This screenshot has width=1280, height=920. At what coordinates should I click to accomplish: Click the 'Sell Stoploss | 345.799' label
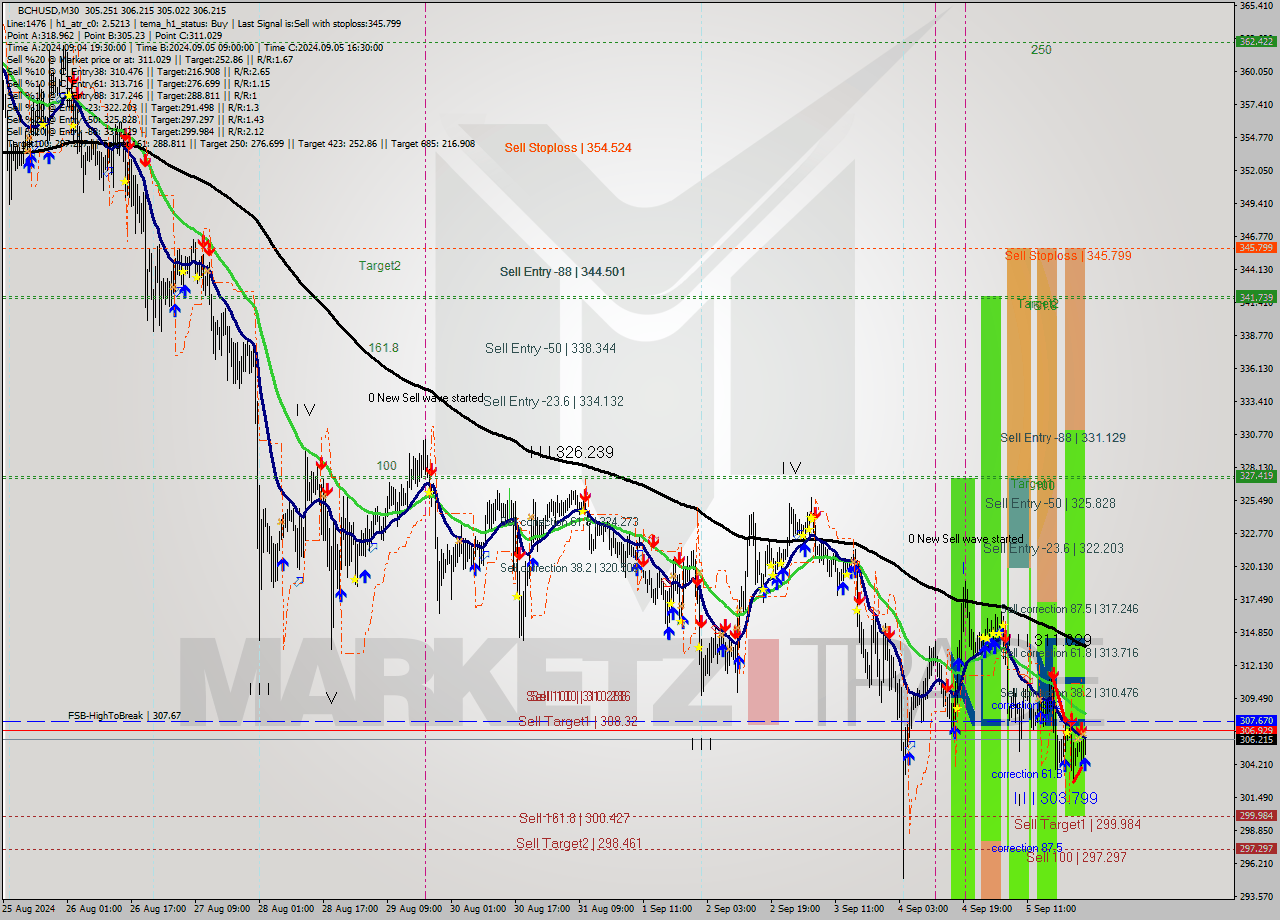pos(1068,256)
